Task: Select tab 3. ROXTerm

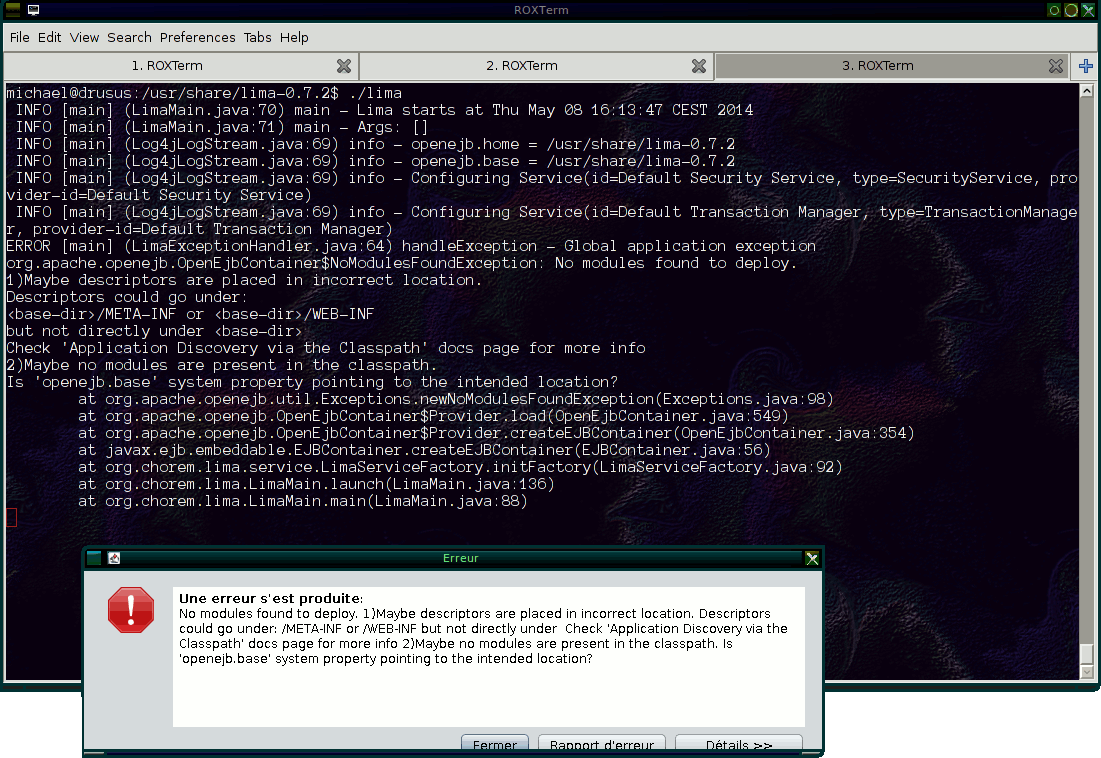Action: coord(878,66)
